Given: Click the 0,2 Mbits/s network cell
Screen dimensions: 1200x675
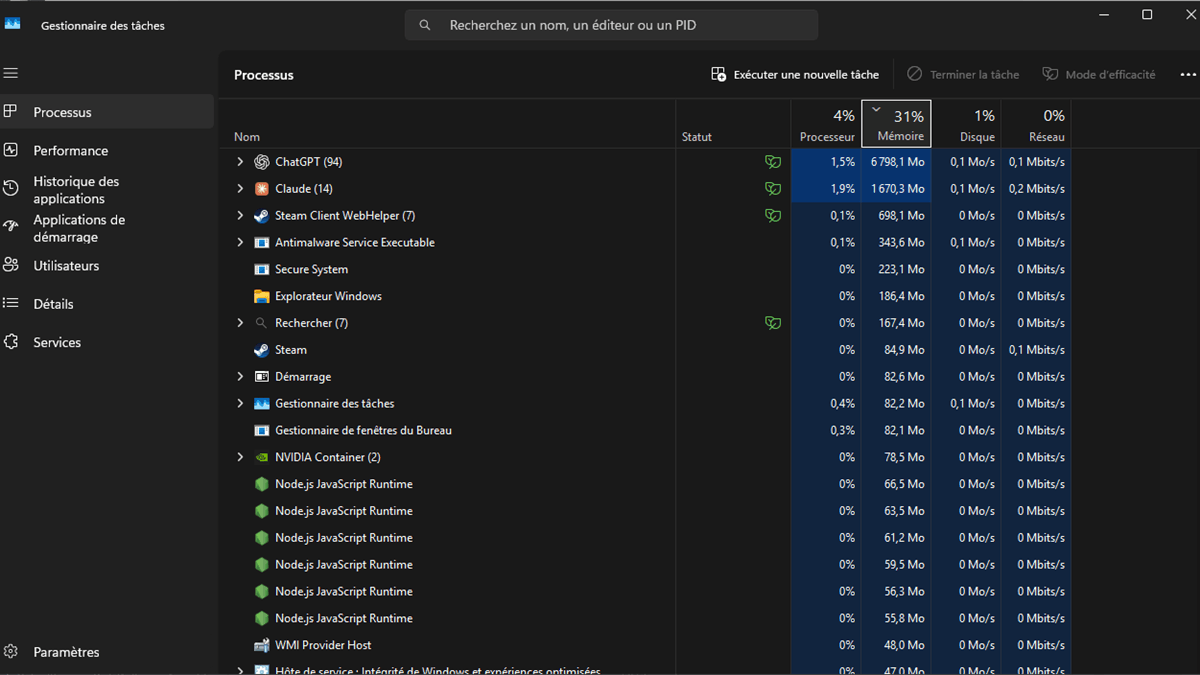Looking at the screenshot, I should click(x=1036, y=189).
